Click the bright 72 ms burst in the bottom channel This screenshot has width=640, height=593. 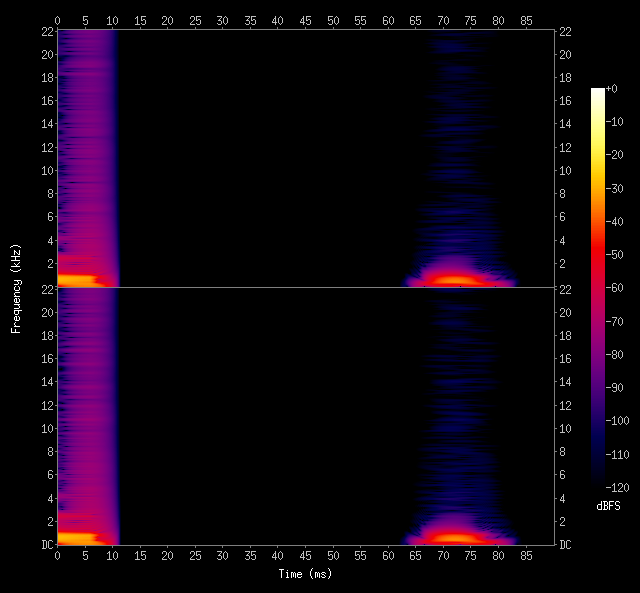pyautogui.click(x=453, y=538)
